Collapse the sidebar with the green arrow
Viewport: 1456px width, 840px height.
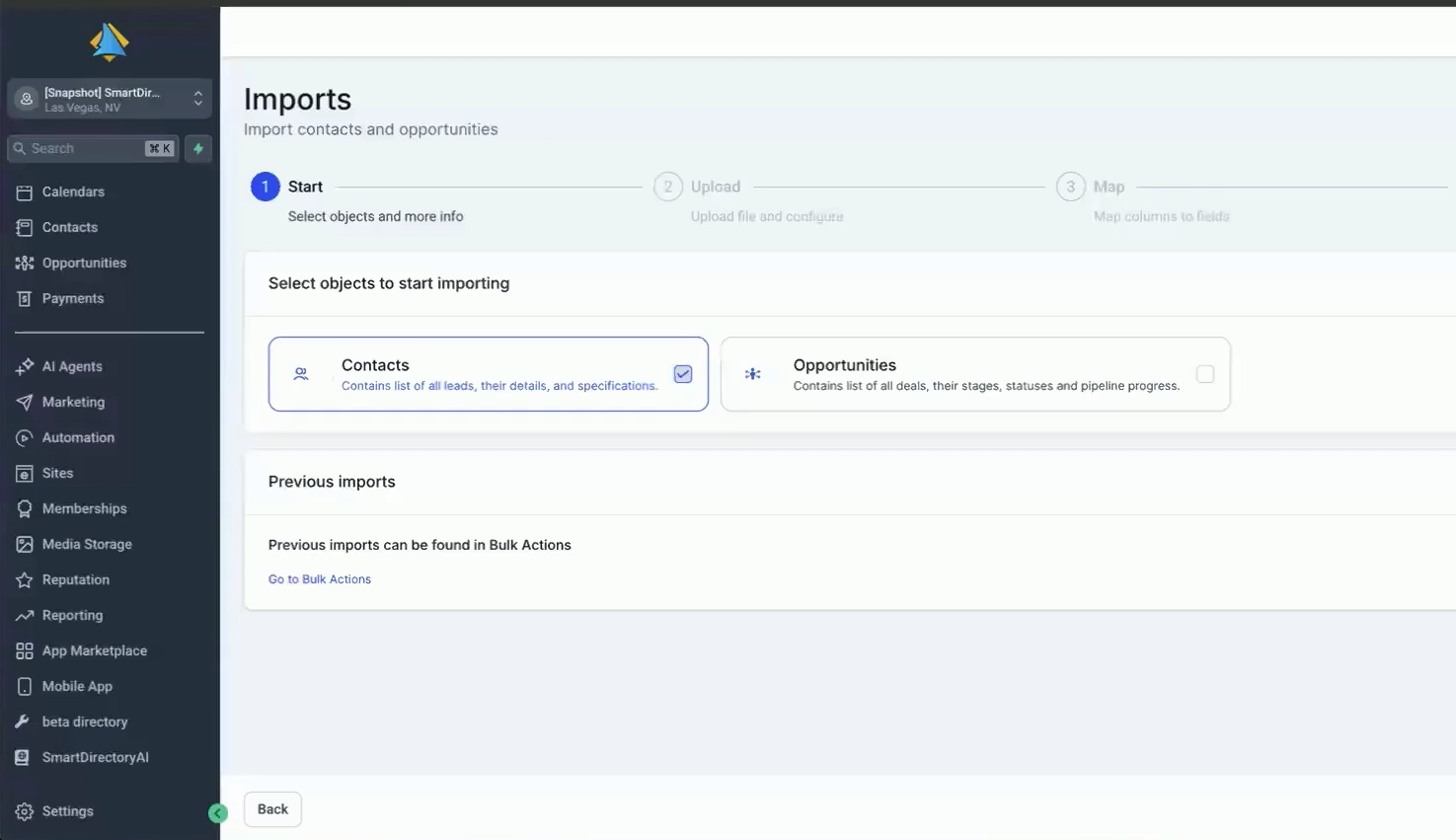[218, 812]
